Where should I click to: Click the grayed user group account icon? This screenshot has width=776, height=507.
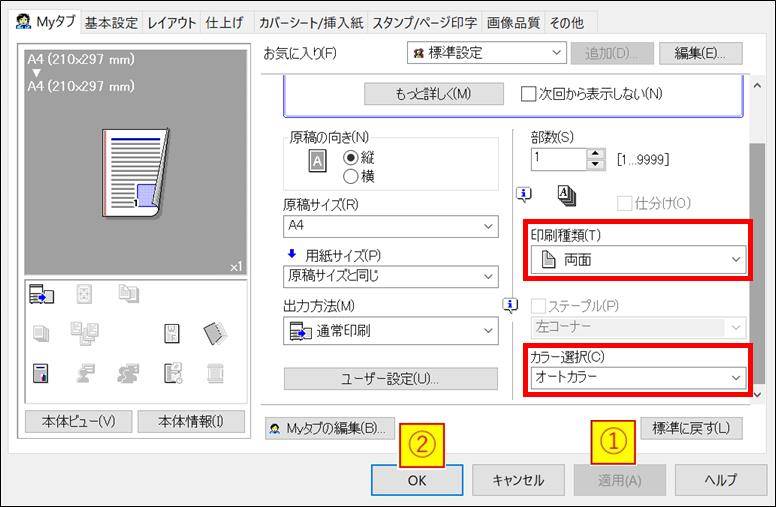128,373
